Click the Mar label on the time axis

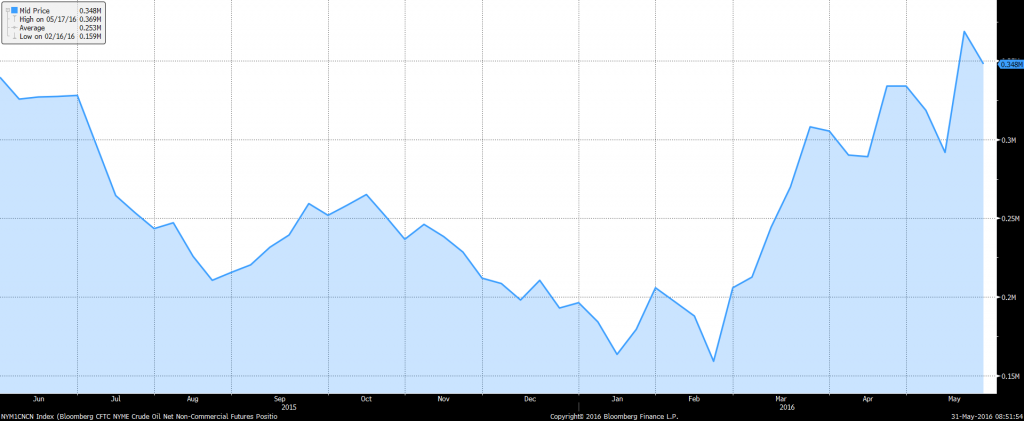780,398
